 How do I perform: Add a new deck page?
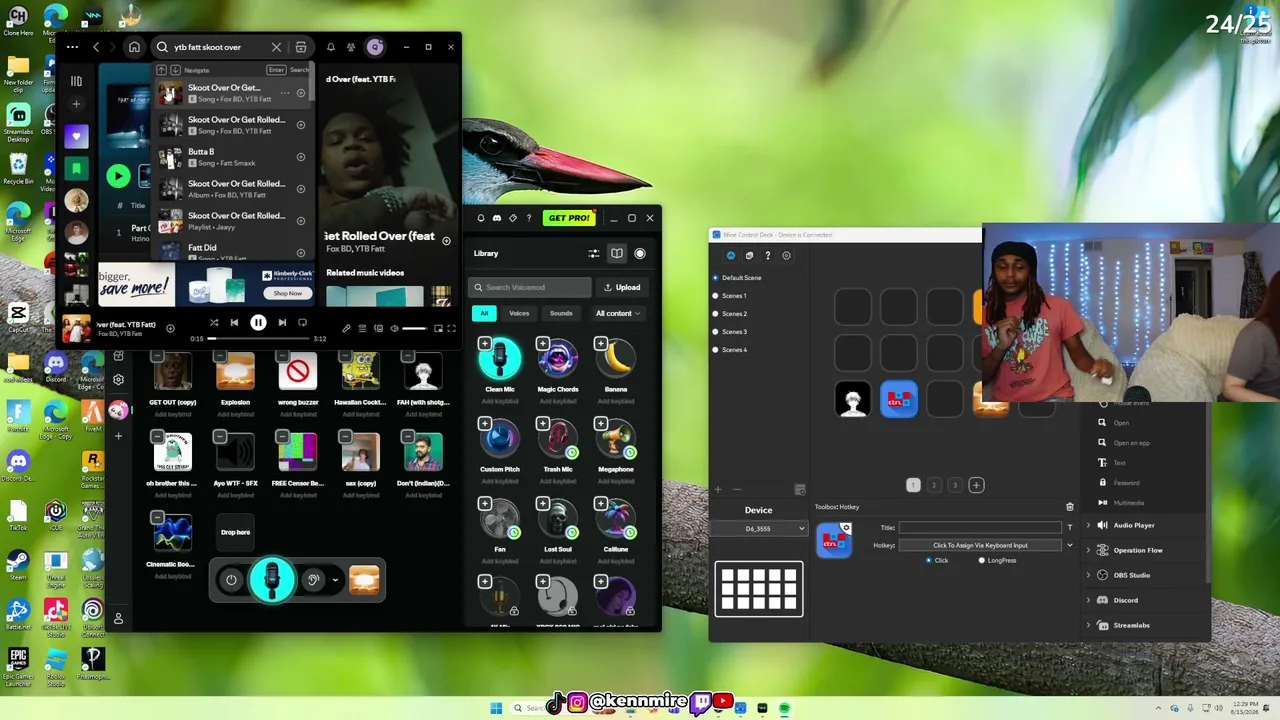(x=976, y=485)
